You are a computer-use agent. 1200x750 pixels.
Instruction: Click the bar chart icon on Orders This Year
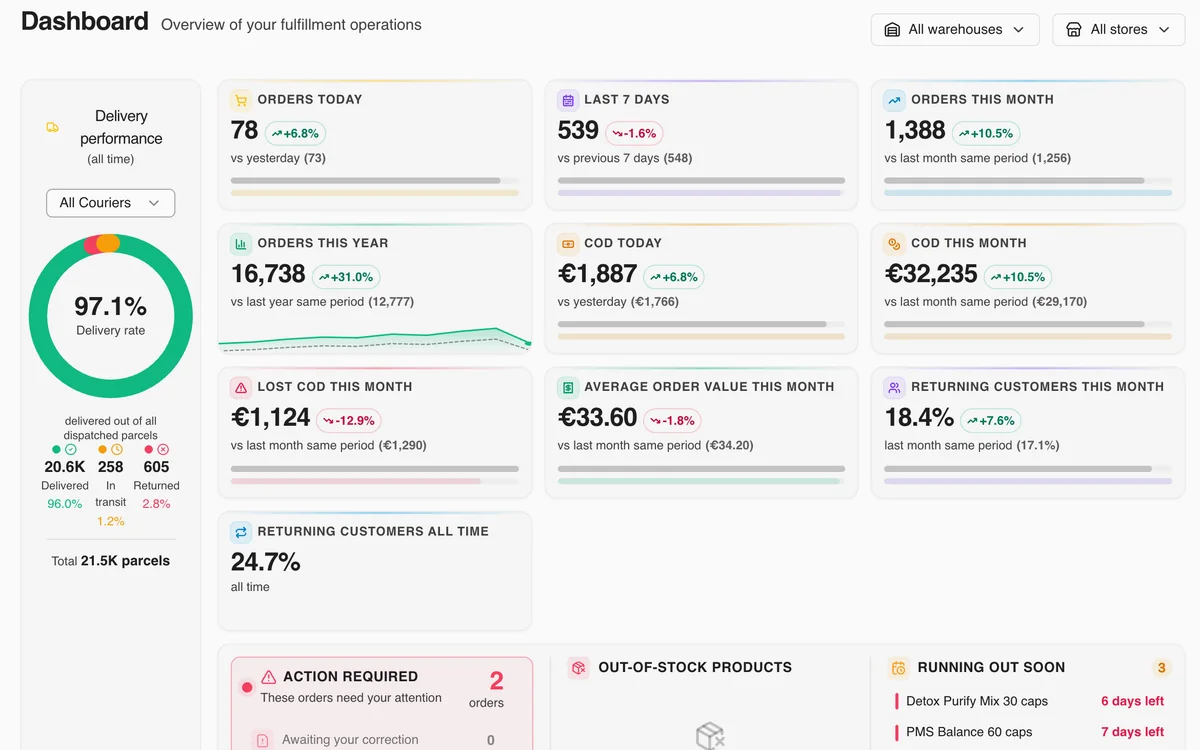(240, 243)
